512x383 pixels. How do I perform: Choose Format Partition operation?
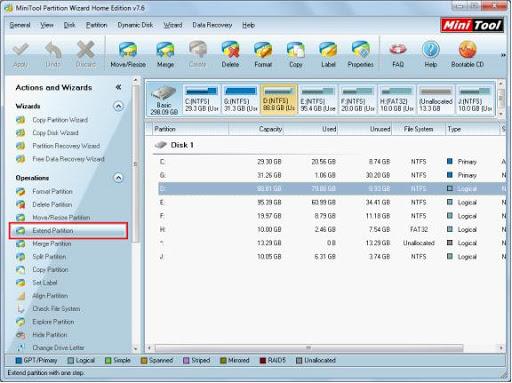[x=52, y=191]
